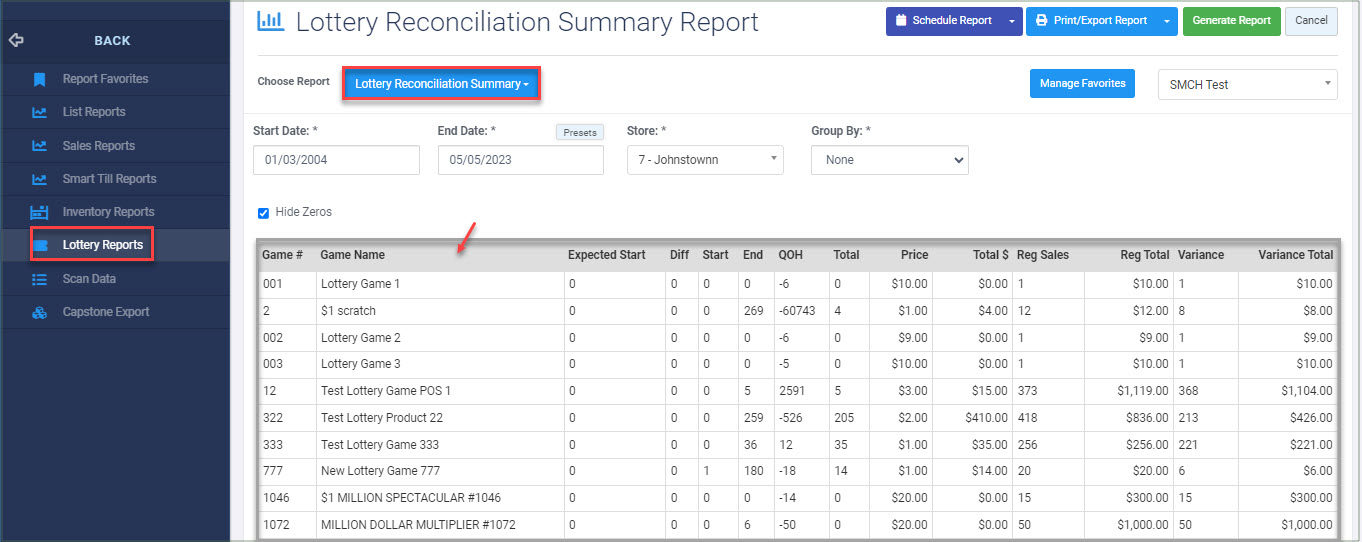This screenshot has width=1362, height=542.
Task: Click the back arrow icon in sidebar
Action: 15,41
